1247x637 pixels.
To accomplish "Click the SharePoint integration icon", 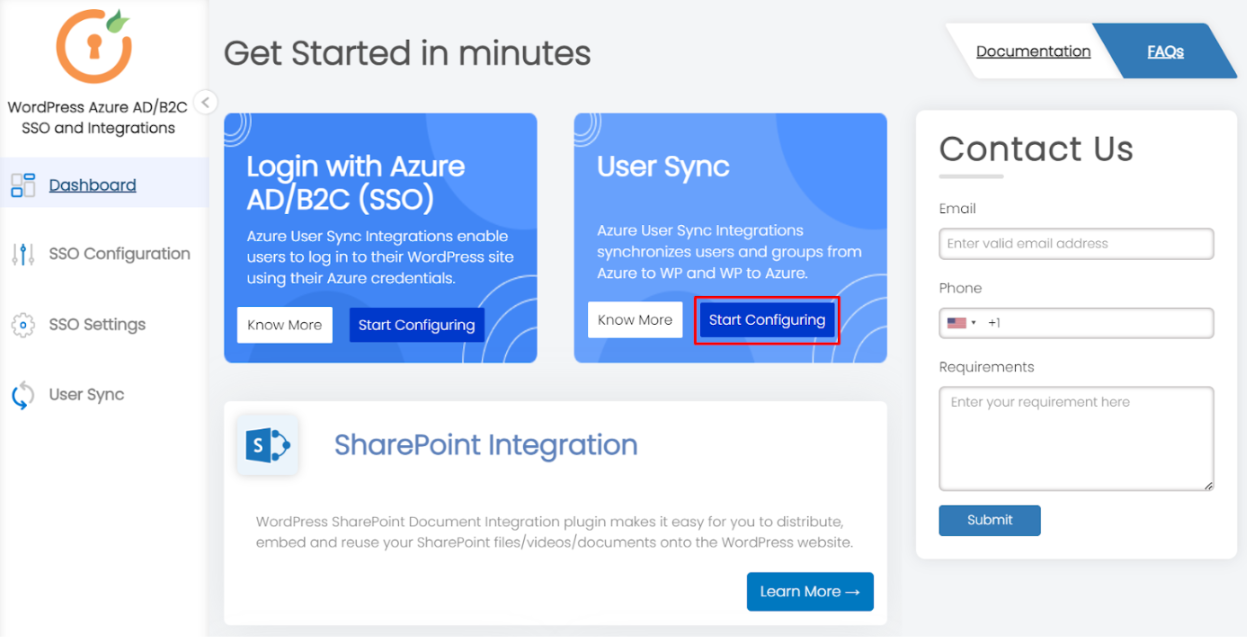I will [266, 444].
